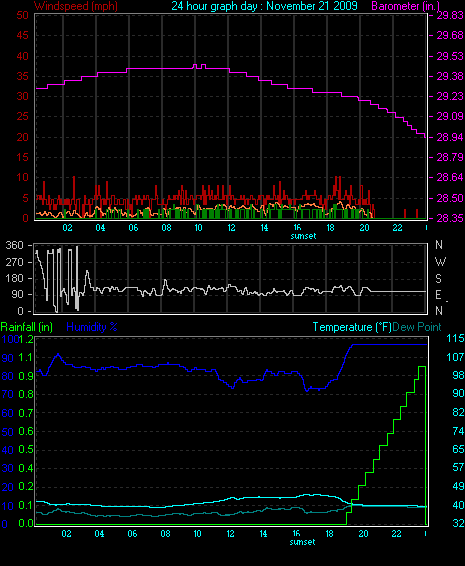Click the W compass label

point(440,262)
